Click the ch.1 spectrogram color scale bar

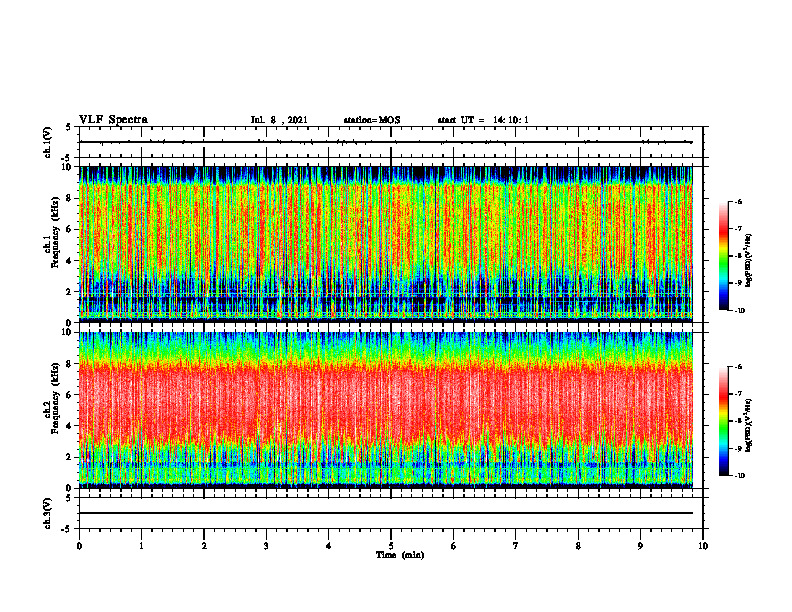click(723, 256)
